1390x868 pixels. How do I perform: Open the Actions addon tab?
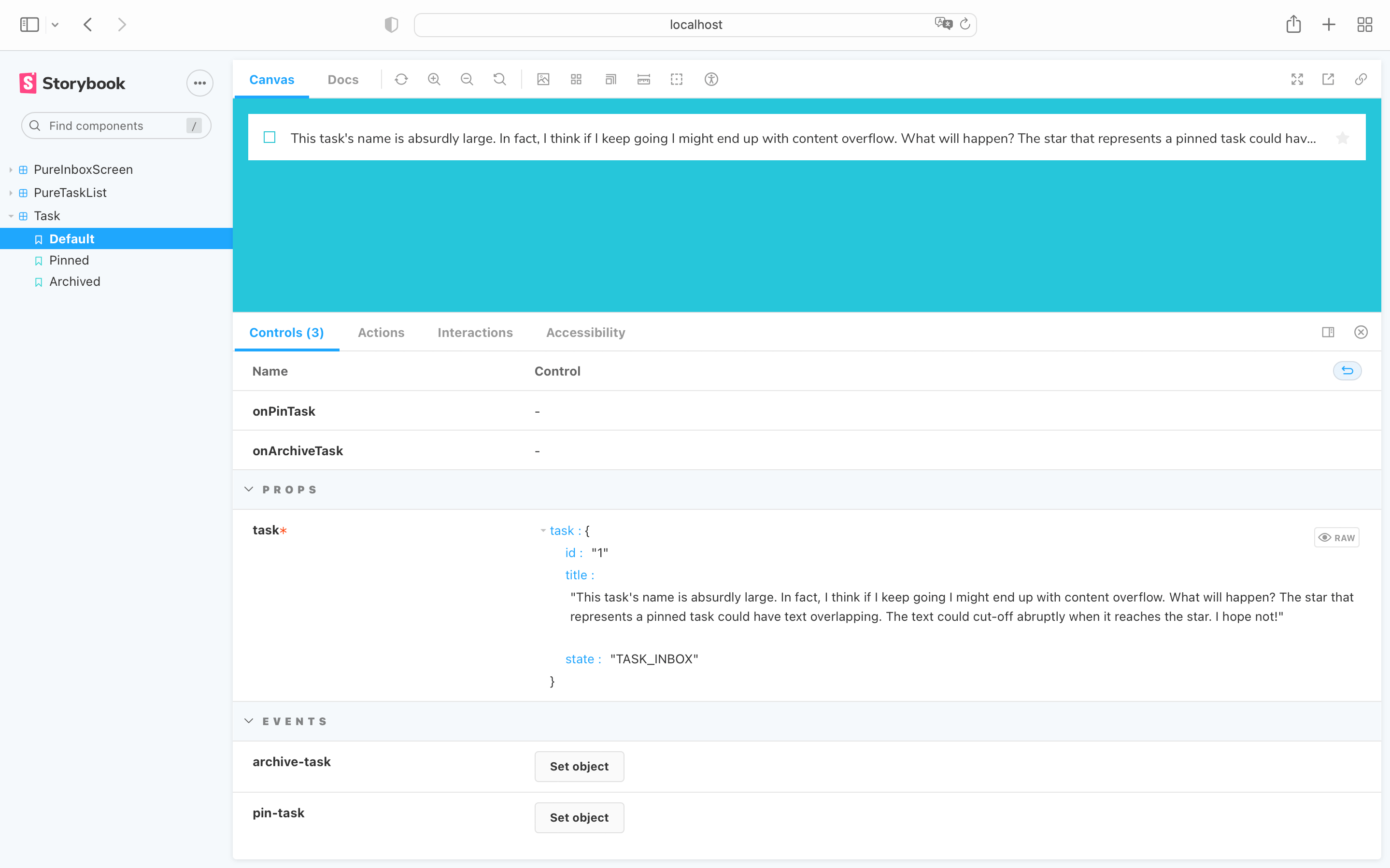[381, 333]
